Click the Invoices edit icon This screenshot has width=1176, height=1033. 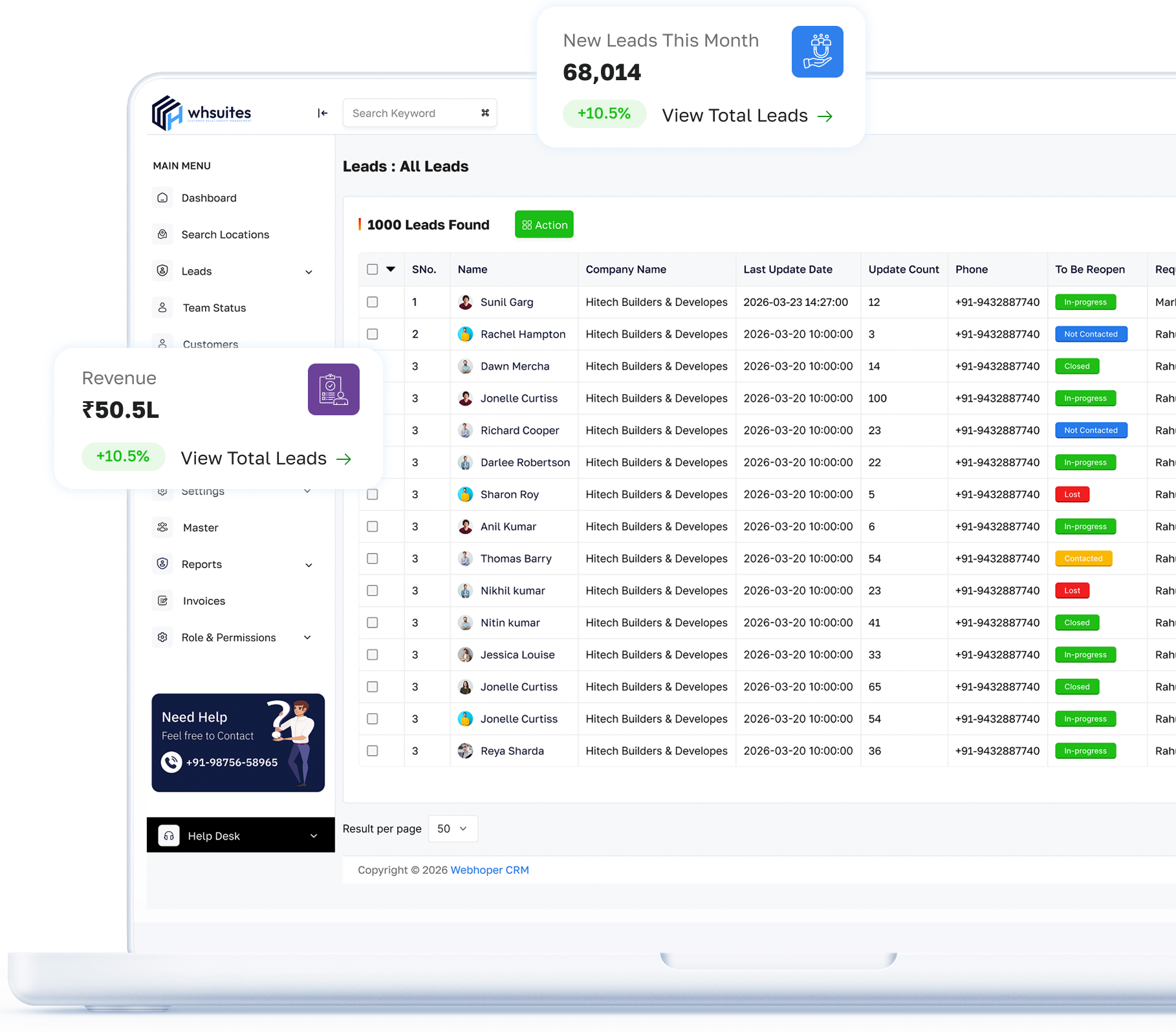coord(162,601)
